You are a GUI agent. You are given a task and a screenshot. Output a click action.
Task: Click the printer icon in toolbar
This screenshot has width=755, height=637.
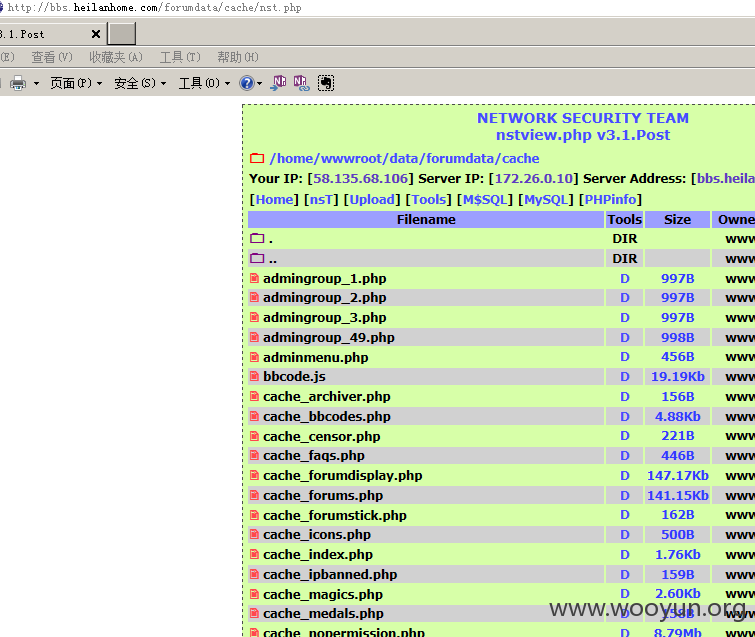click(18, 83)
